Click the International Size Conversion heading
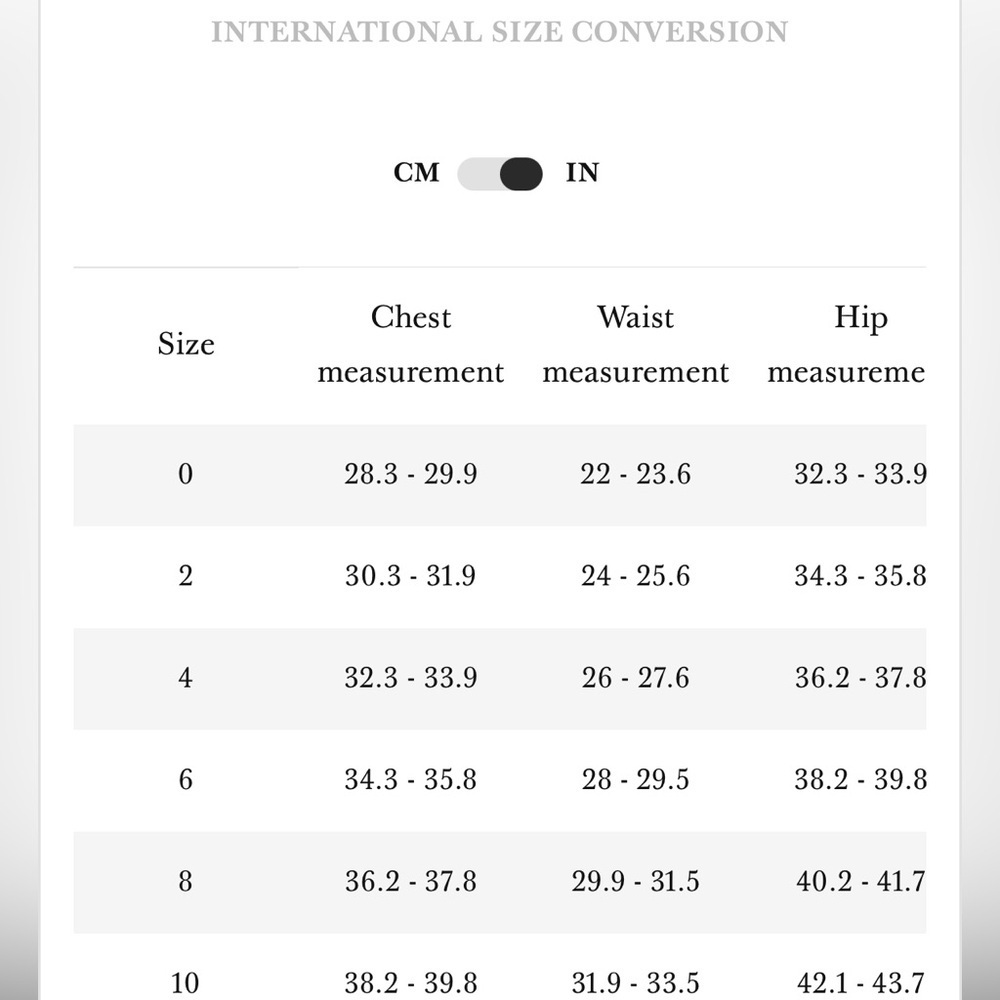This screenshot has height=1000, width=1000. coord(499,32)
